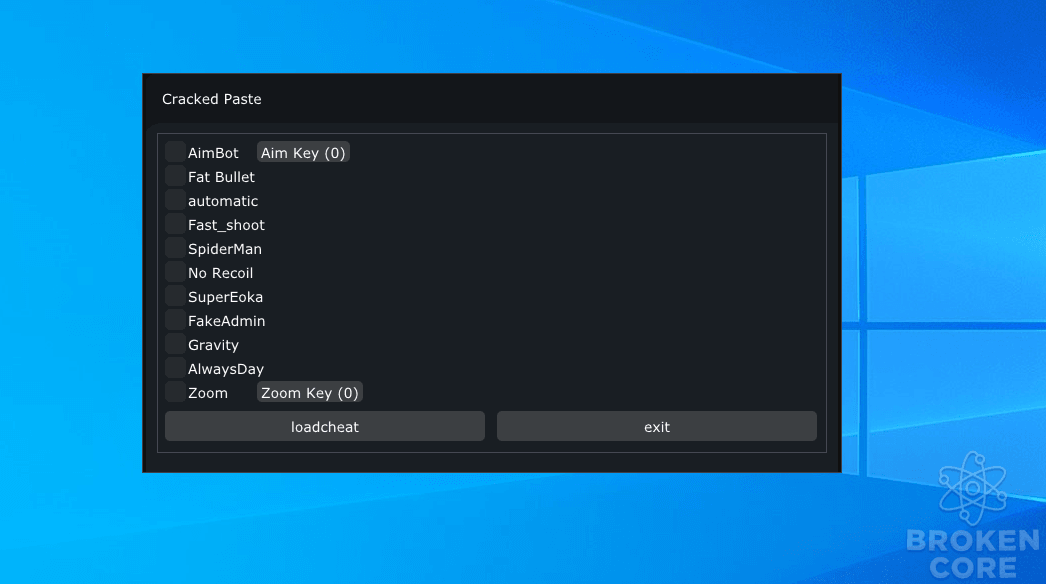Screen dimensions: 1046x584
Task: Enable the Zoom checkbox
Action: pos(175,392)
